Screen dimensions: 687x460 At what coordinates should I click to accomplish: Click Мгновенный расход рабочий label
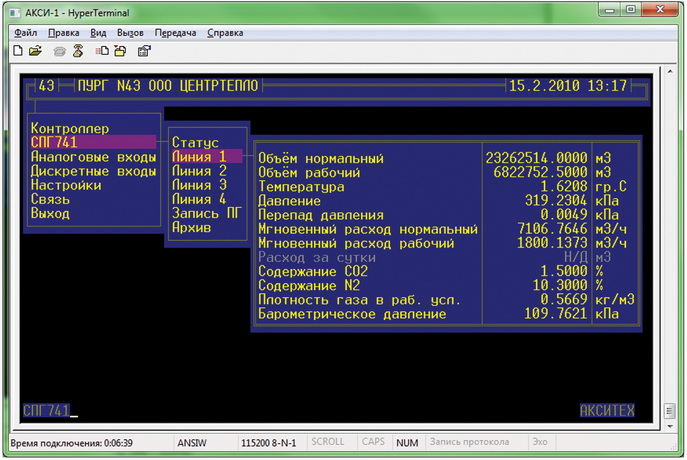[x=356, y=243]
